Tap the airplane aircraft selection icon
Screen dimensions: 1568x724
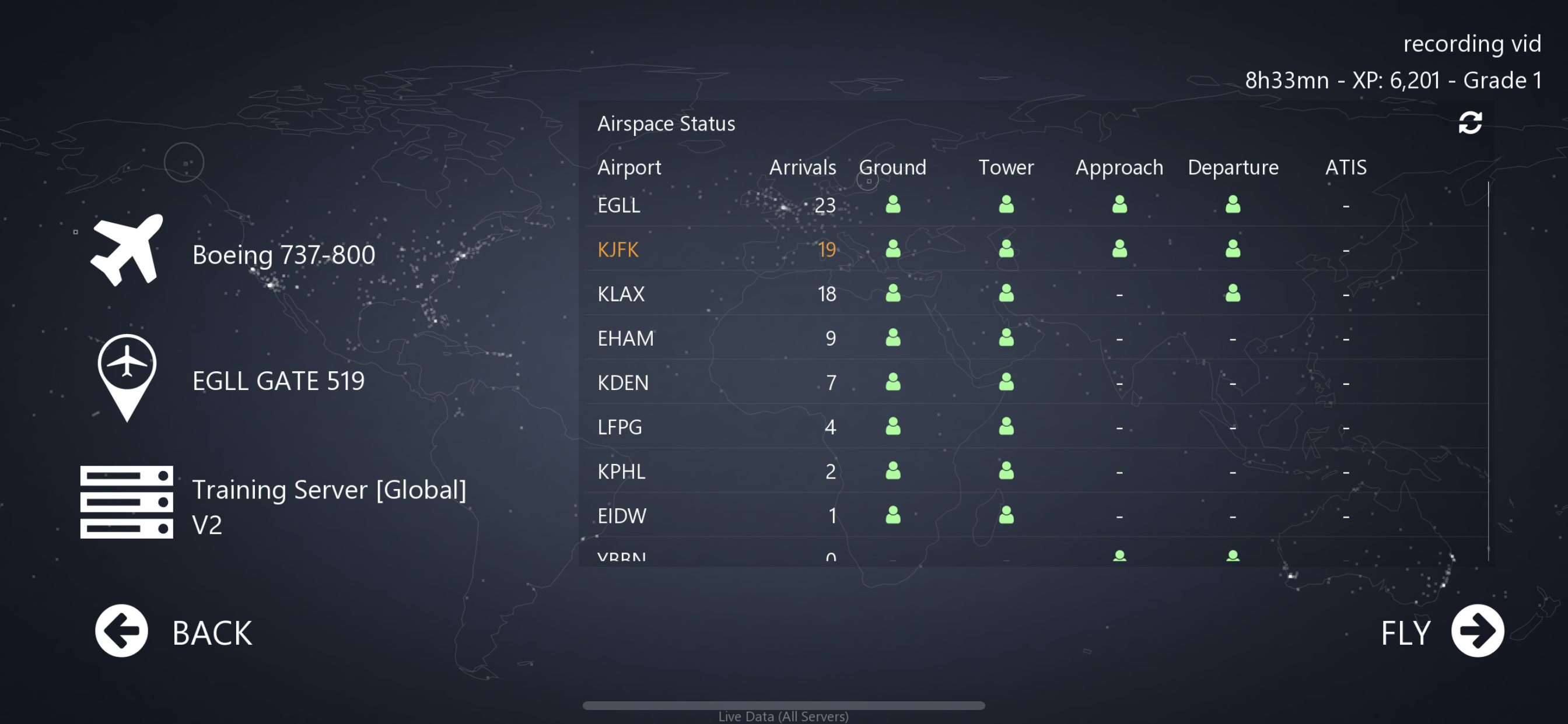coord(127,251)
